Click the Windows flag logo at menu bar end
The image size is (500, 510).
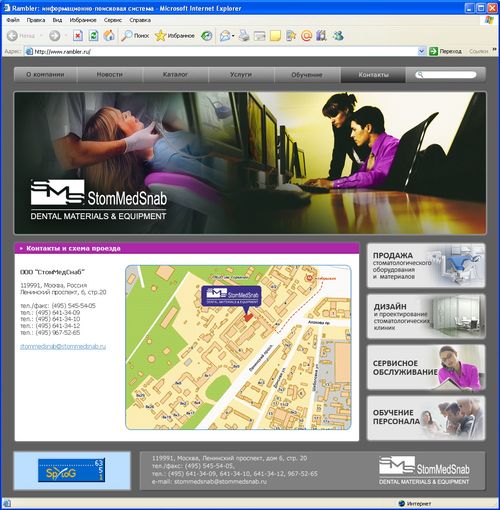[x=489, y=20]
